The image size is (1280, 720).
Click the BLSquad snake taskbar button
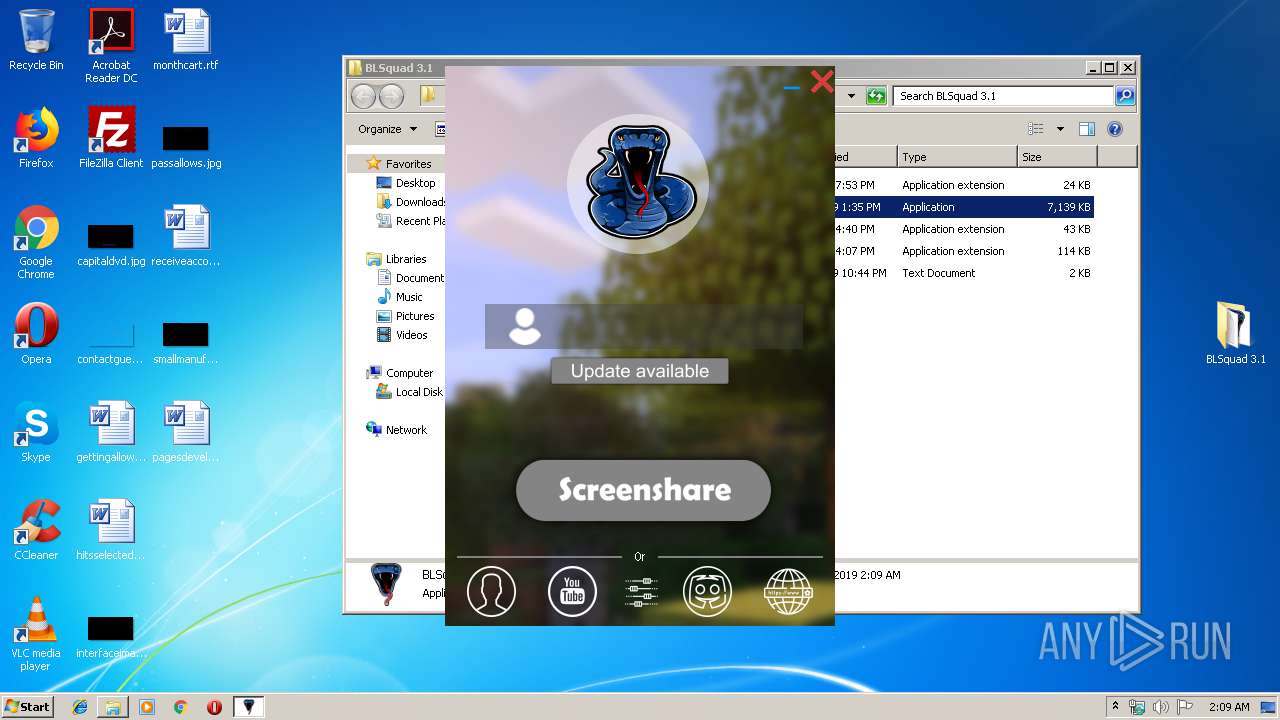click(x=248, y=706)
